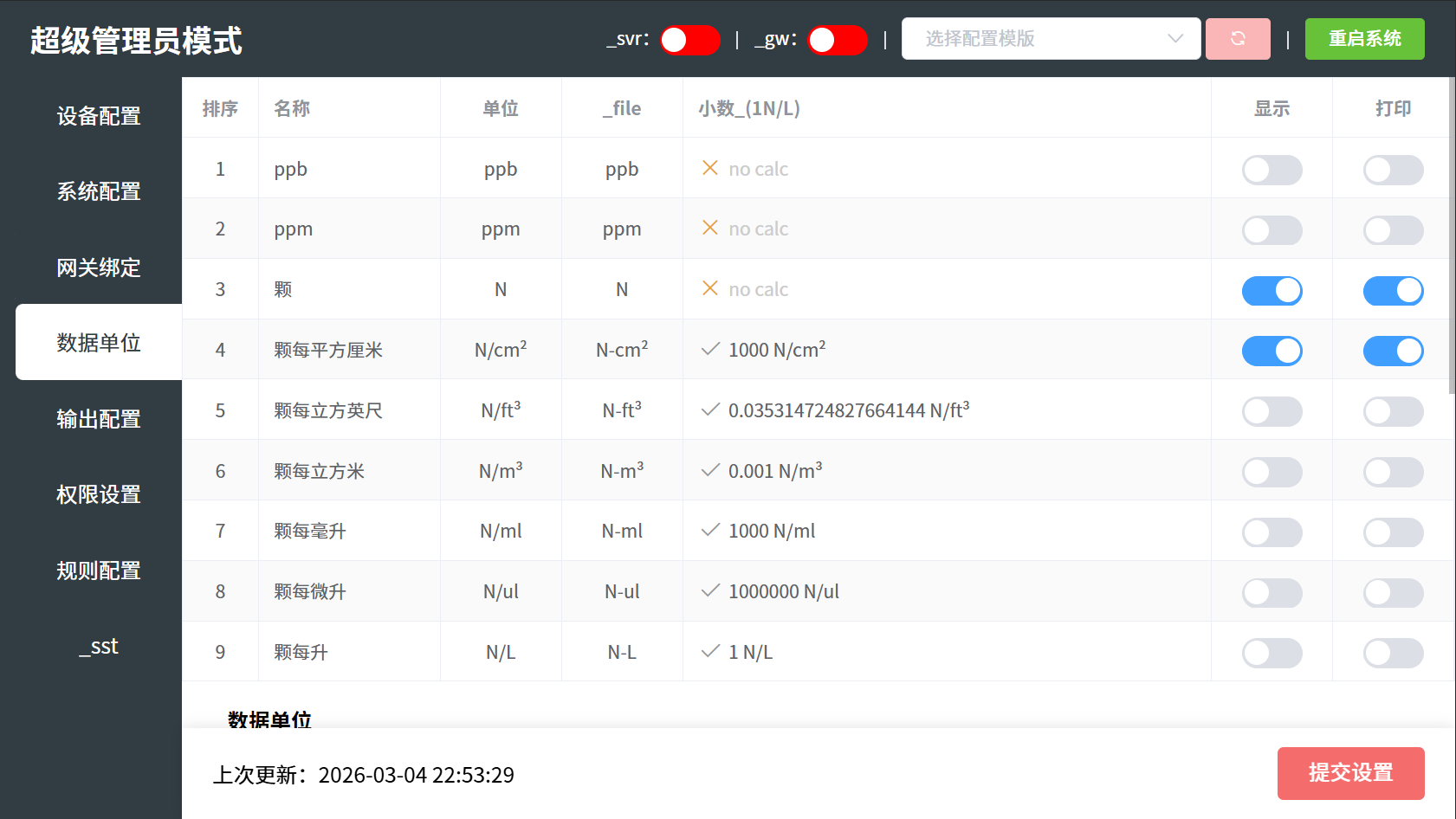
Task: Disable 打印 toggle for 颗 row
Action: click(x=1393, y=291)
